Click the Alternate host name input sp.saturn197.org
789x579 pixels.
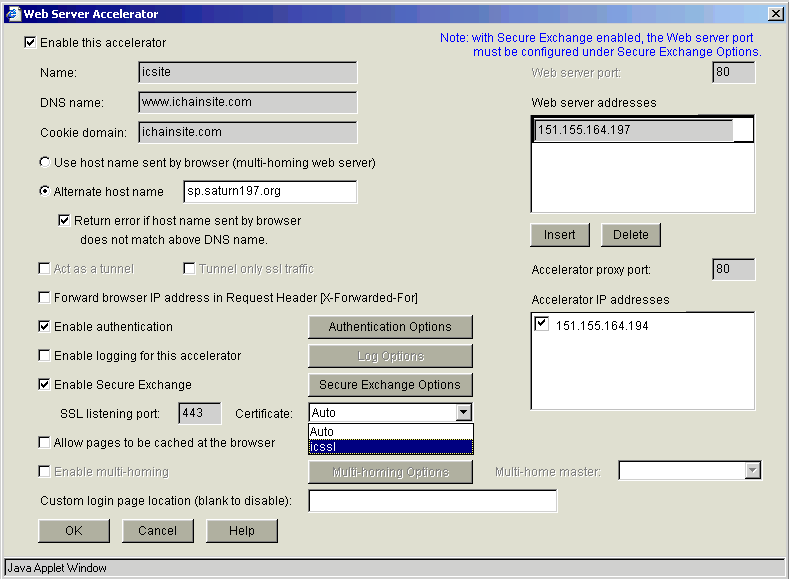click(270, 191)
